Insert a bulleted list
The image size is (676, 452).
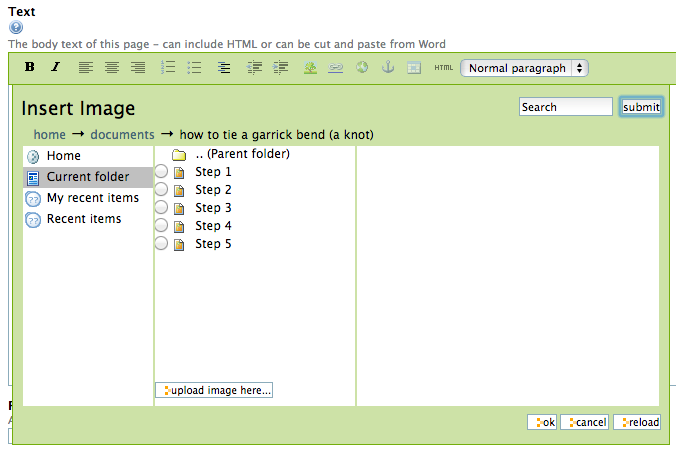pos(194,67)
